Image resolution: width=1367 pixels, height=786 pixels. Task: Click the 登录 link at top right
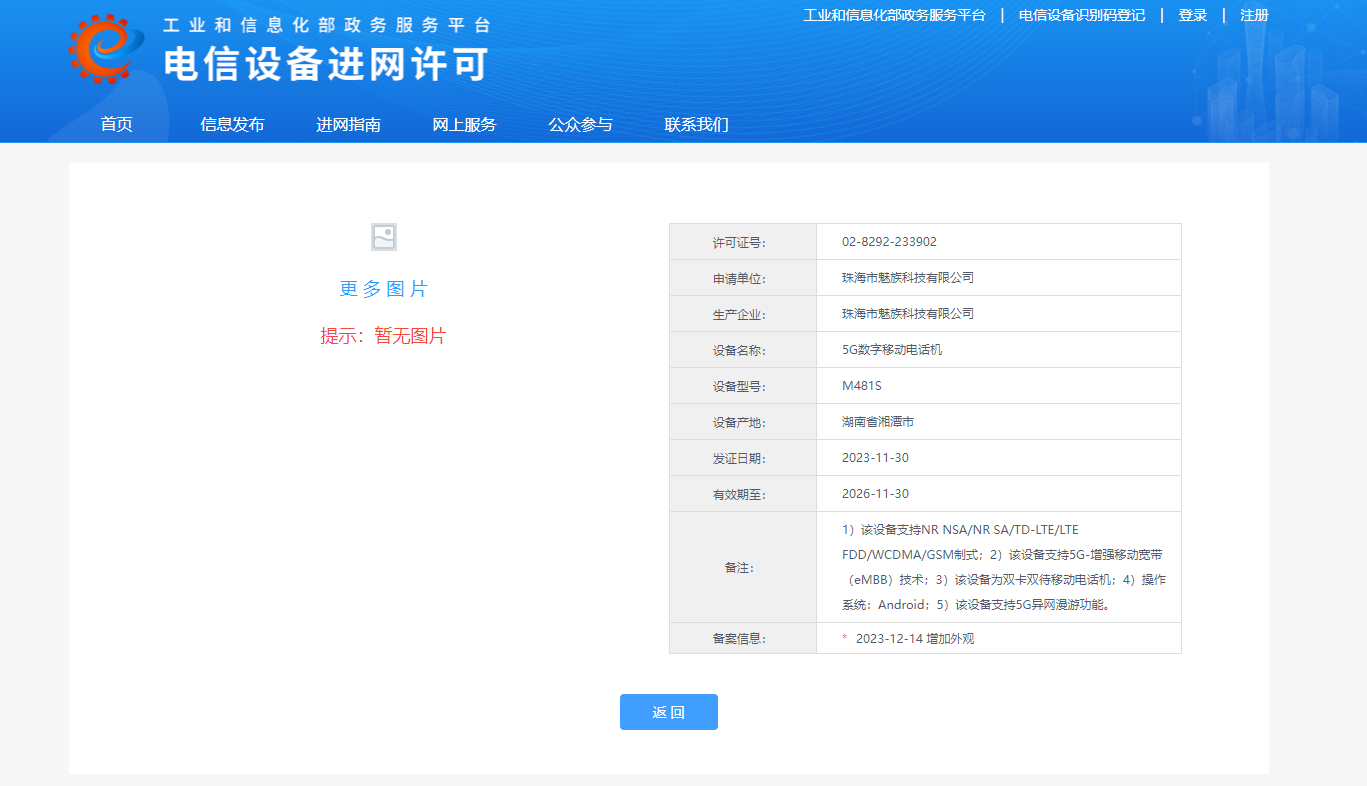coord(1192,15)
